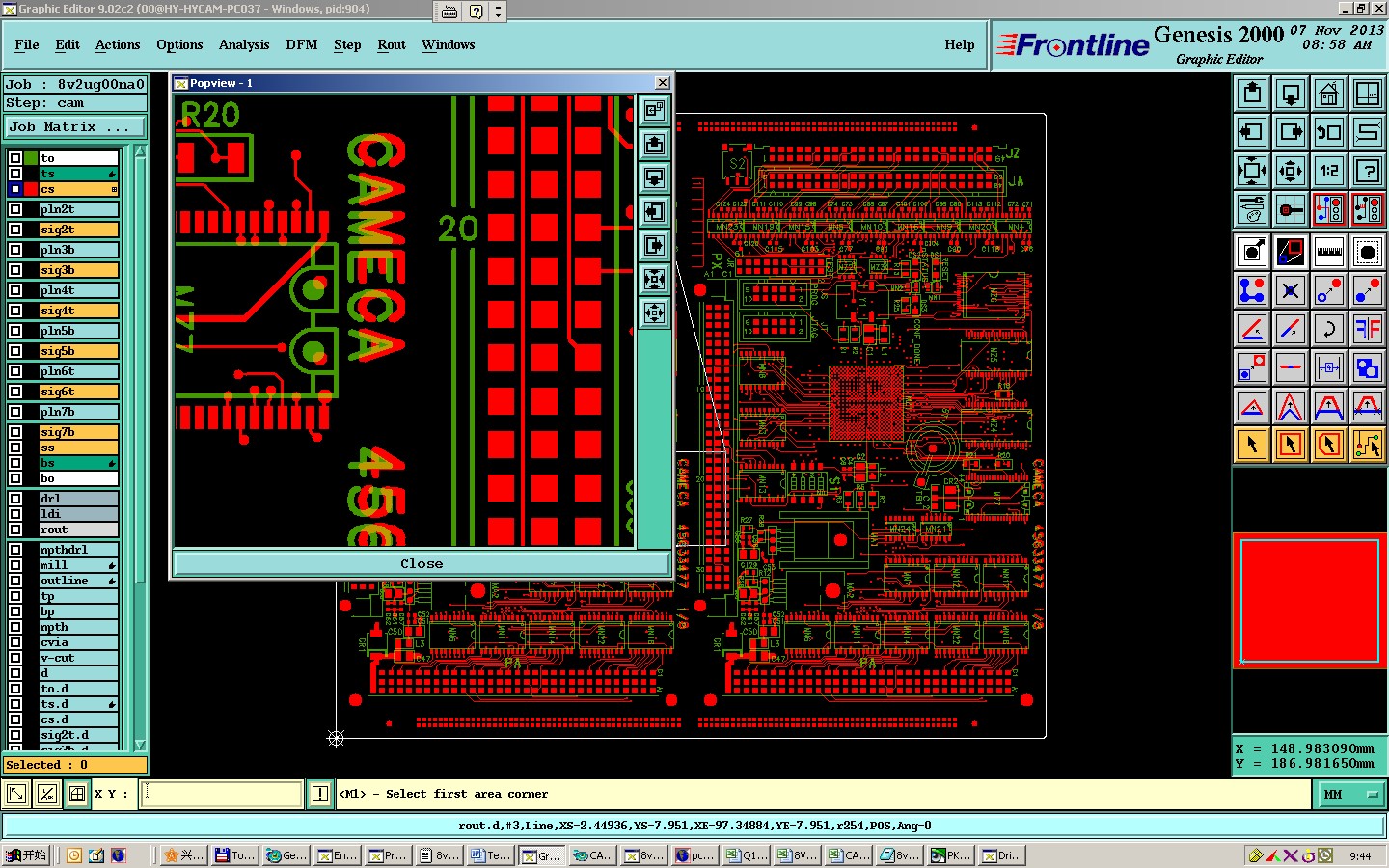This screenshot has height=868, width=1389.
Task: Click layer list scrollbar down arrow
Action: pos(141,745)
